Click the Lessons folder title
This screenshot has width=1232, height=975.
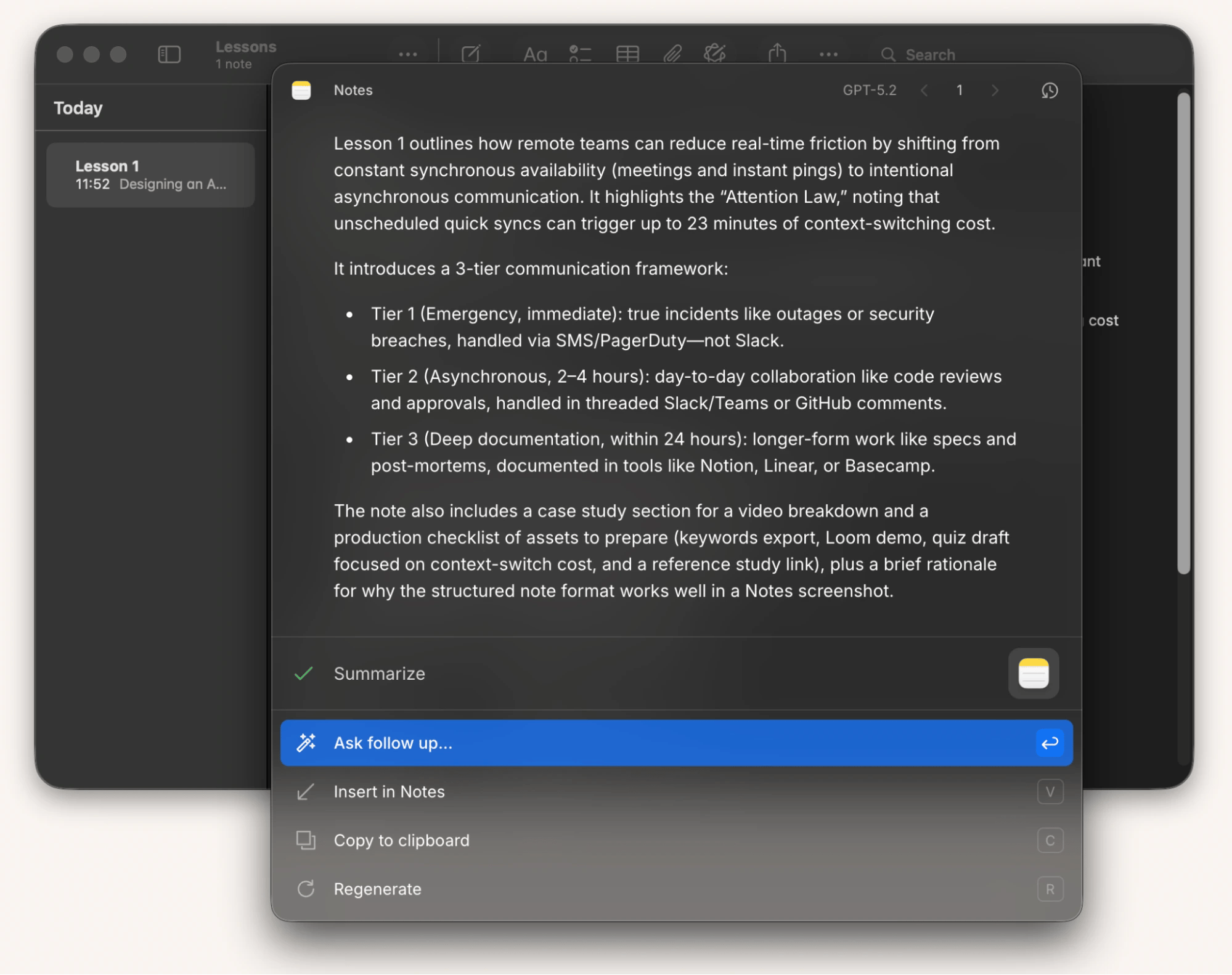[x=246, y=47]
